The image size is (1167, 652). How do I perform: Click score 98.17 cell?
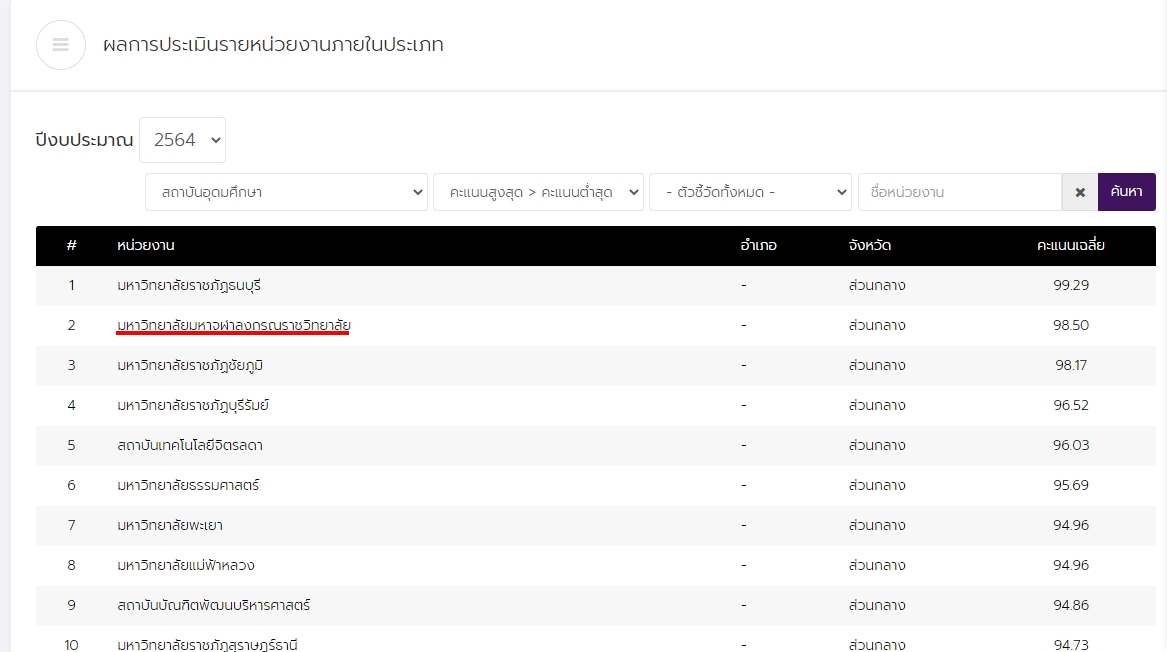tap(1071, 365)
